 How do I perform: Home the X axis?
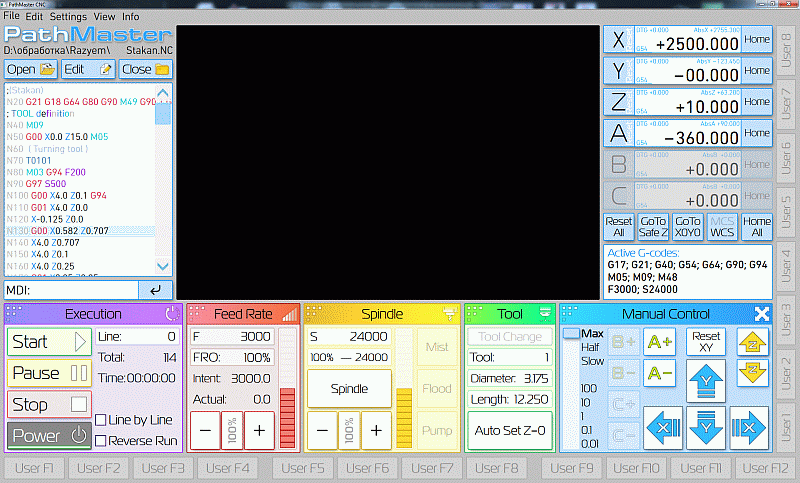click(757, 39)
